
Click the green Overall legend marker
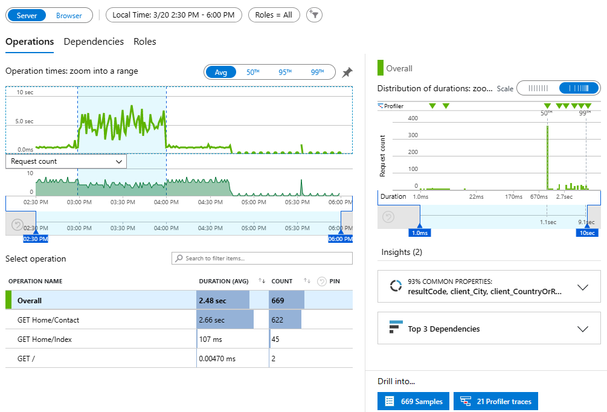380,68
